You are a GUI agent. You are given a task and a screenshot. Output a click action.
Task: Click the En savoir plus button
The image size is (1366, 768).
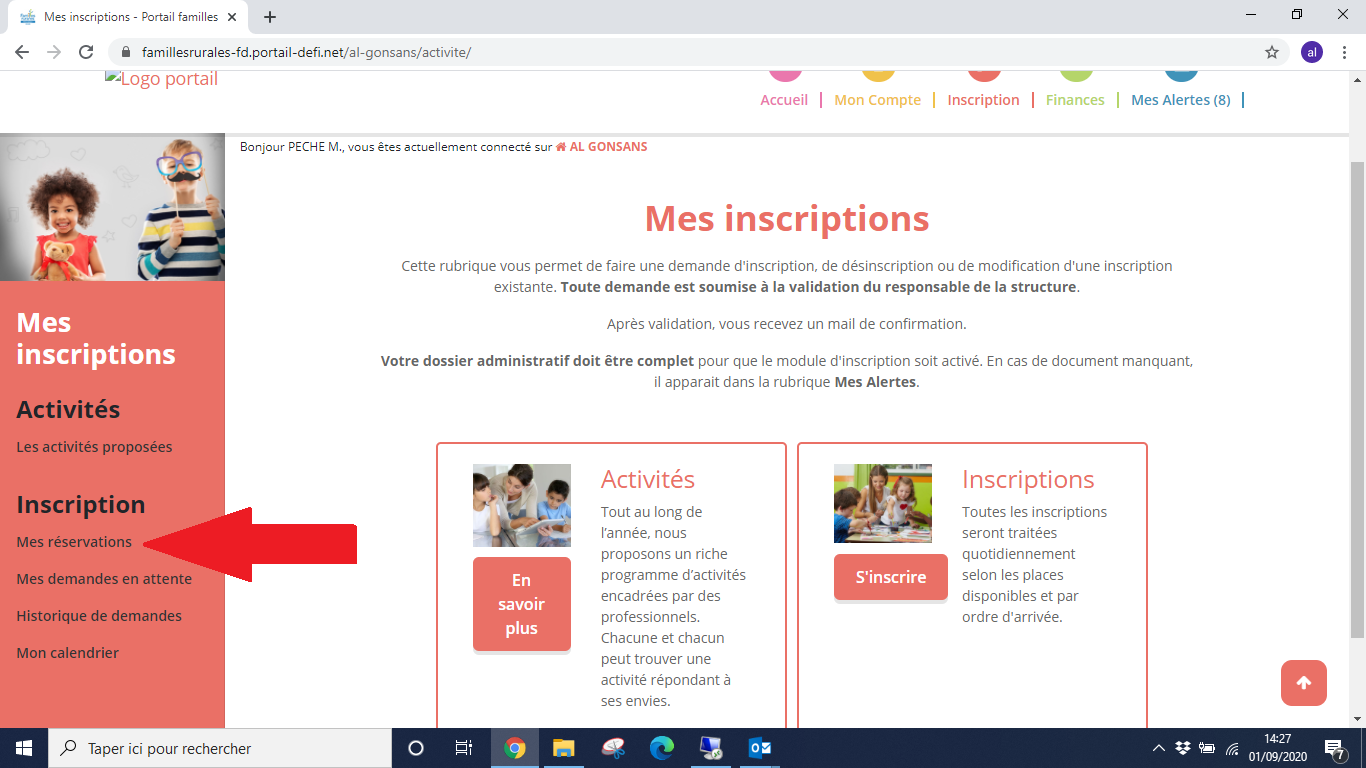pyautogui.click(x=521, y=604)
